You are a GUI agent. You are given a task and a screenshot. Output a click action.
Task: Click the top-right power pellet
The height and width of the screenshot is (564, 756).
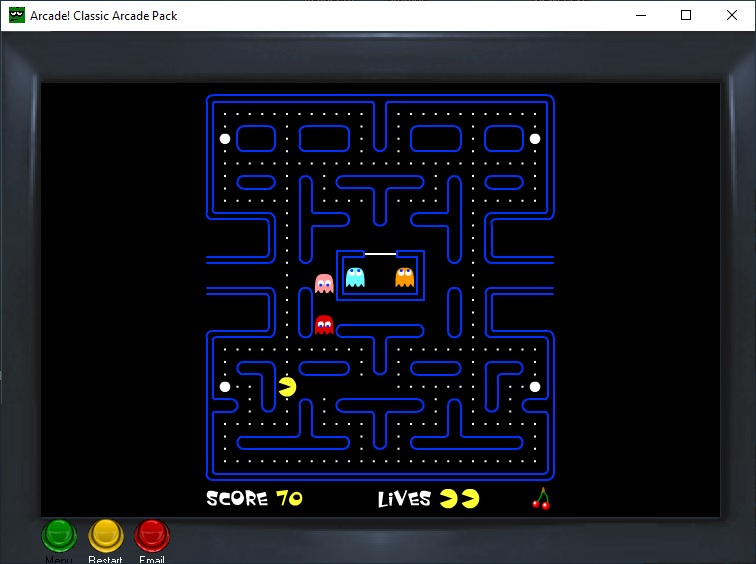click(x=535, y=139)
